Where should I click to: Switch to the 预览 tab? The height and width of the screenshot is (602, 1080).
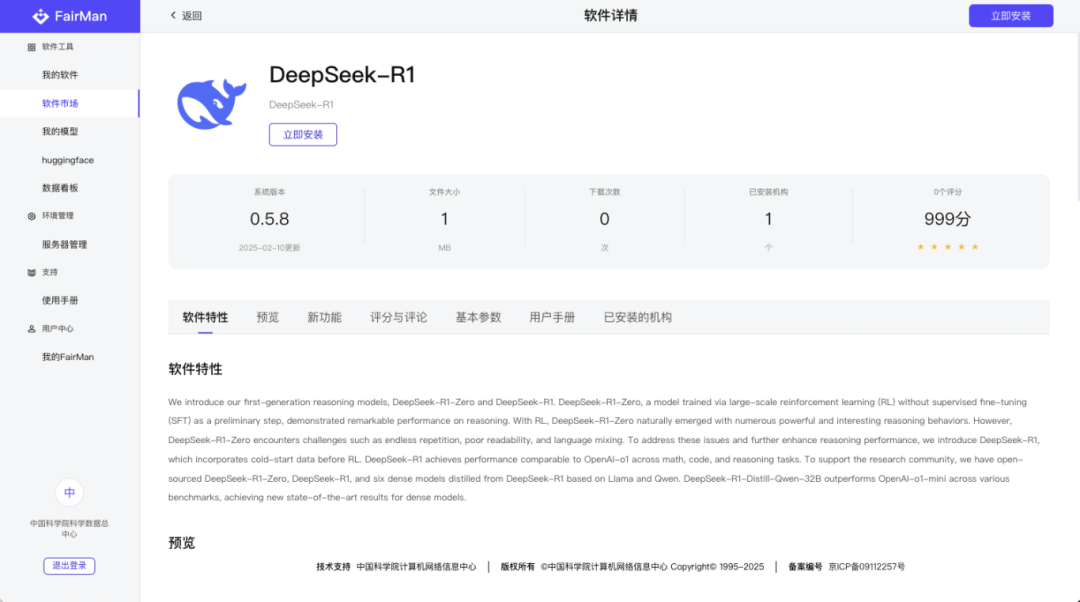[267, 318]
